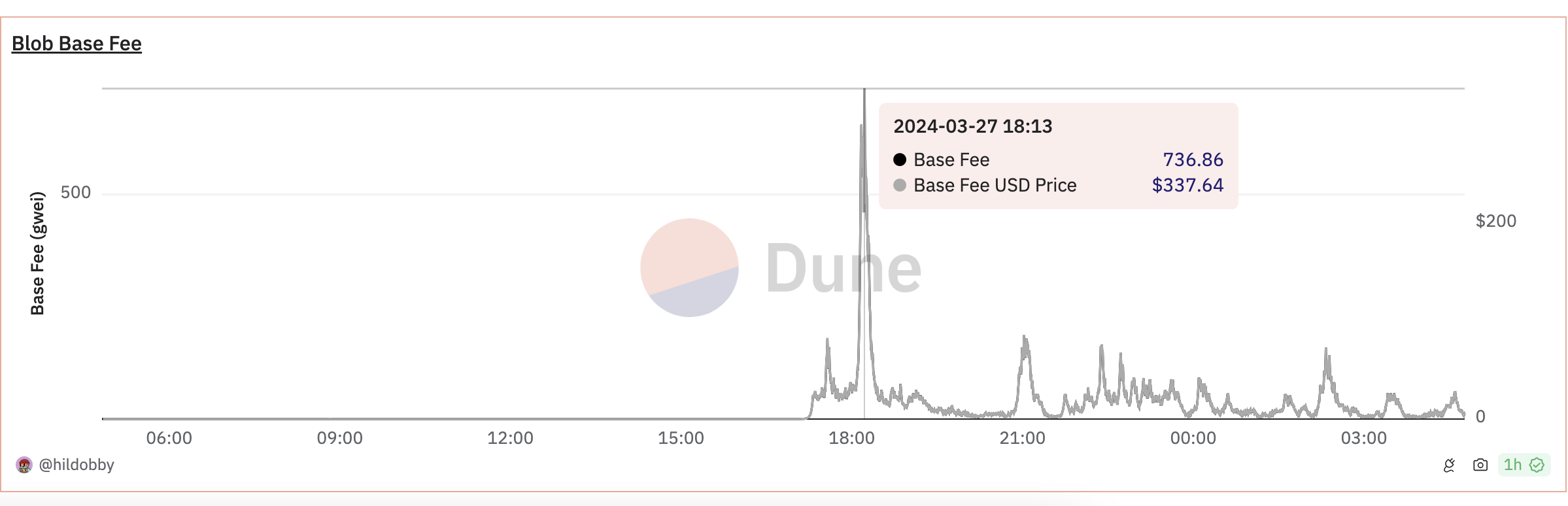Click the Dune watermark logo circle

(x=689, y=267)
